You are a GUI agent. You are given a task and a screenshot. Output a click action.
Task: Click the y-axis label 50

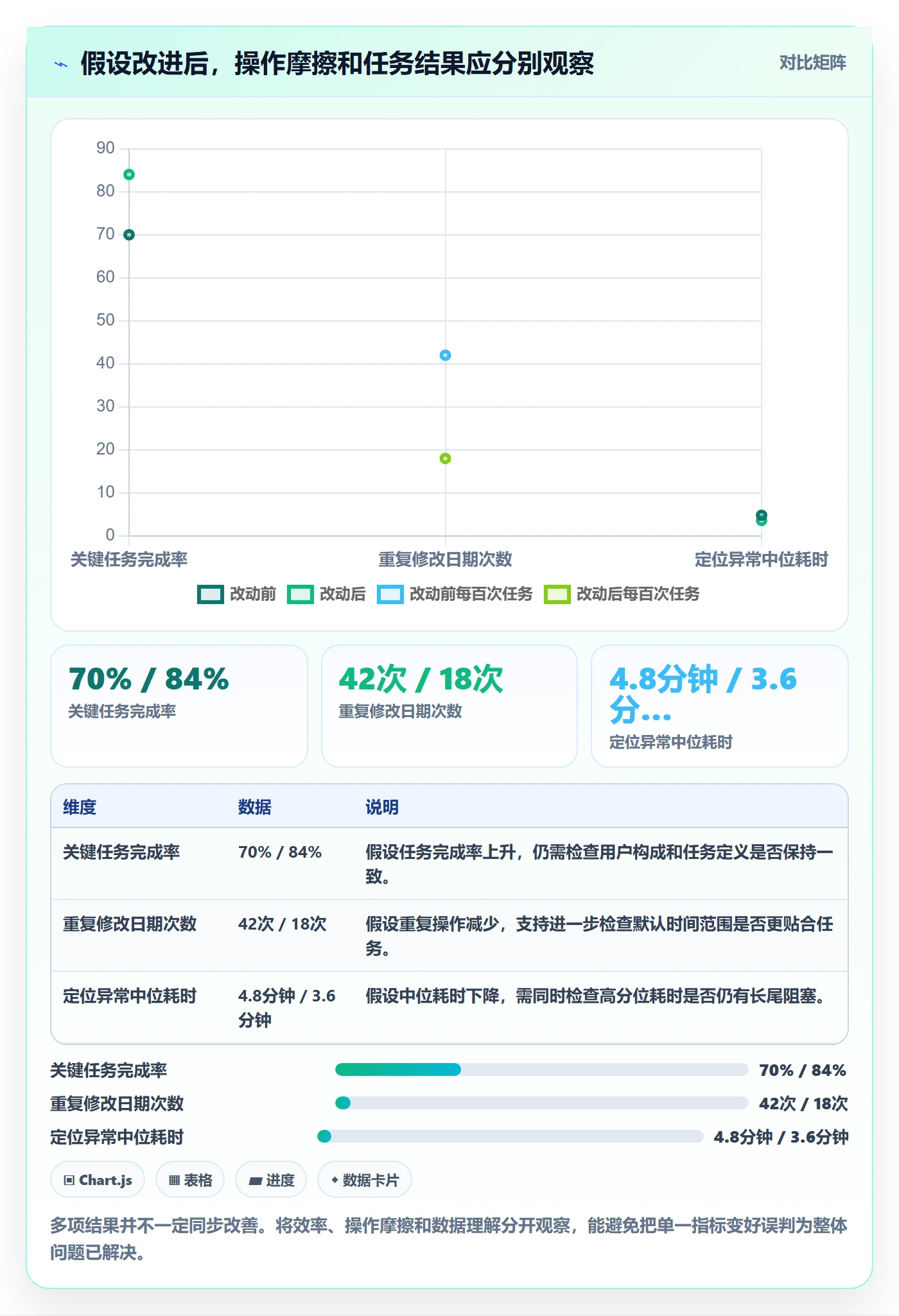105,320
